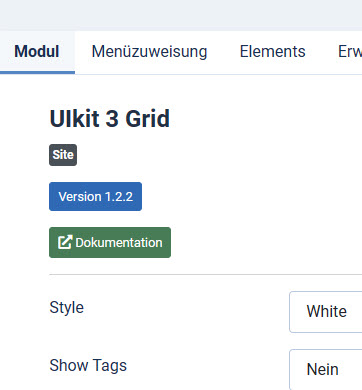
Task: Click the word Grid in the module title
Action: [148, 118]
